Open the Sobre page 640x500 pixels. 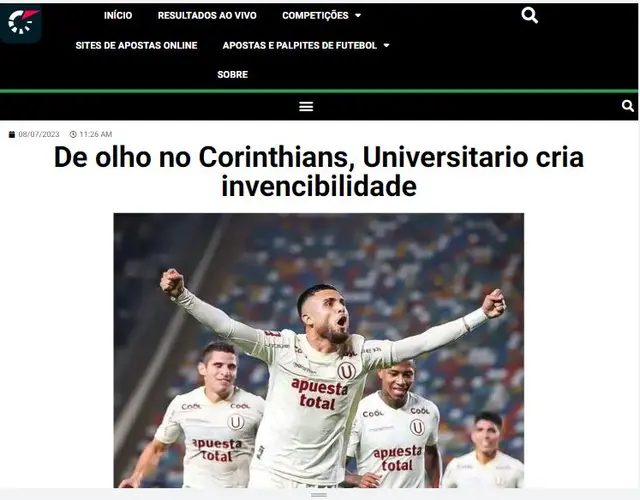(x=233, y=75)
